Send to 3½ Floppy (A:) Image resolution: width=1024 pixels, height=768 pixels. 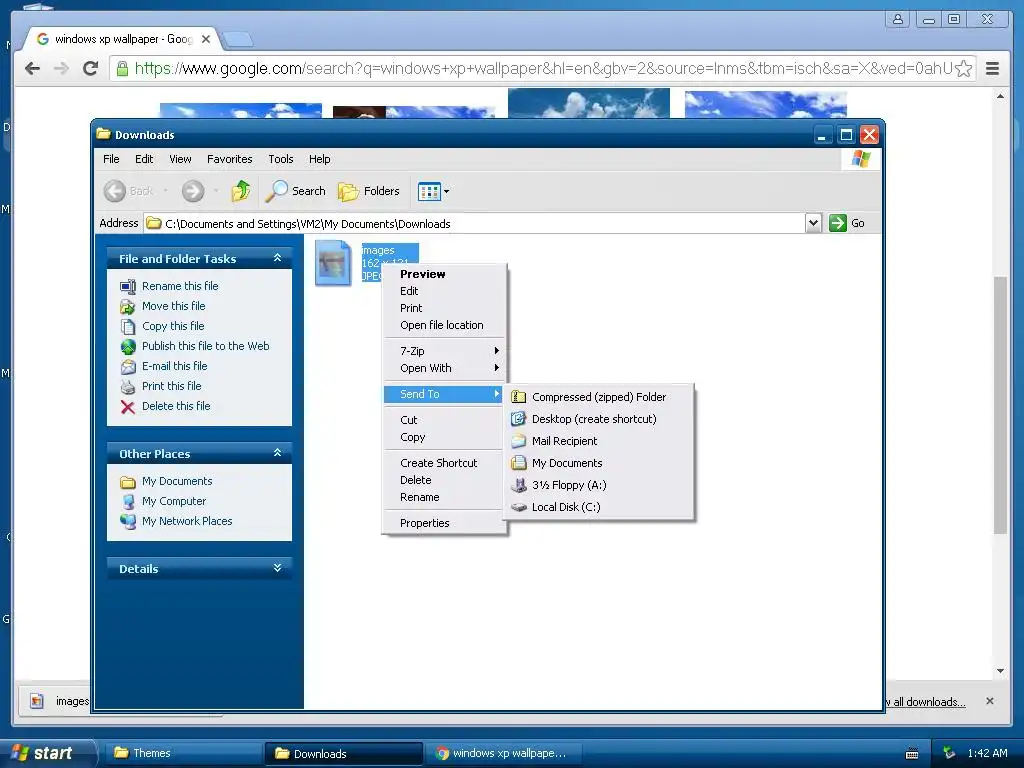598,485
